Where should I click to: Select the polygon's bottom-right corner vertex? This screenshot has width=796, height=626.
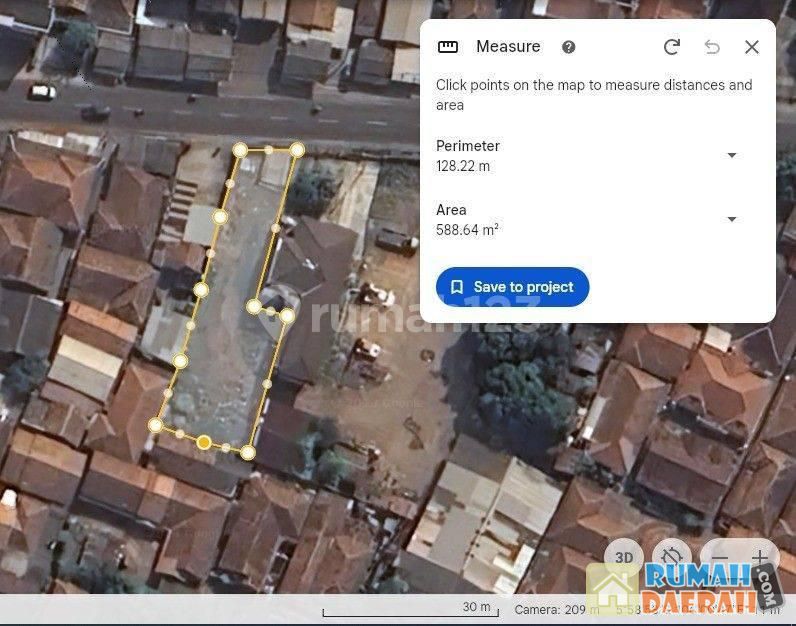pos(248,452)
